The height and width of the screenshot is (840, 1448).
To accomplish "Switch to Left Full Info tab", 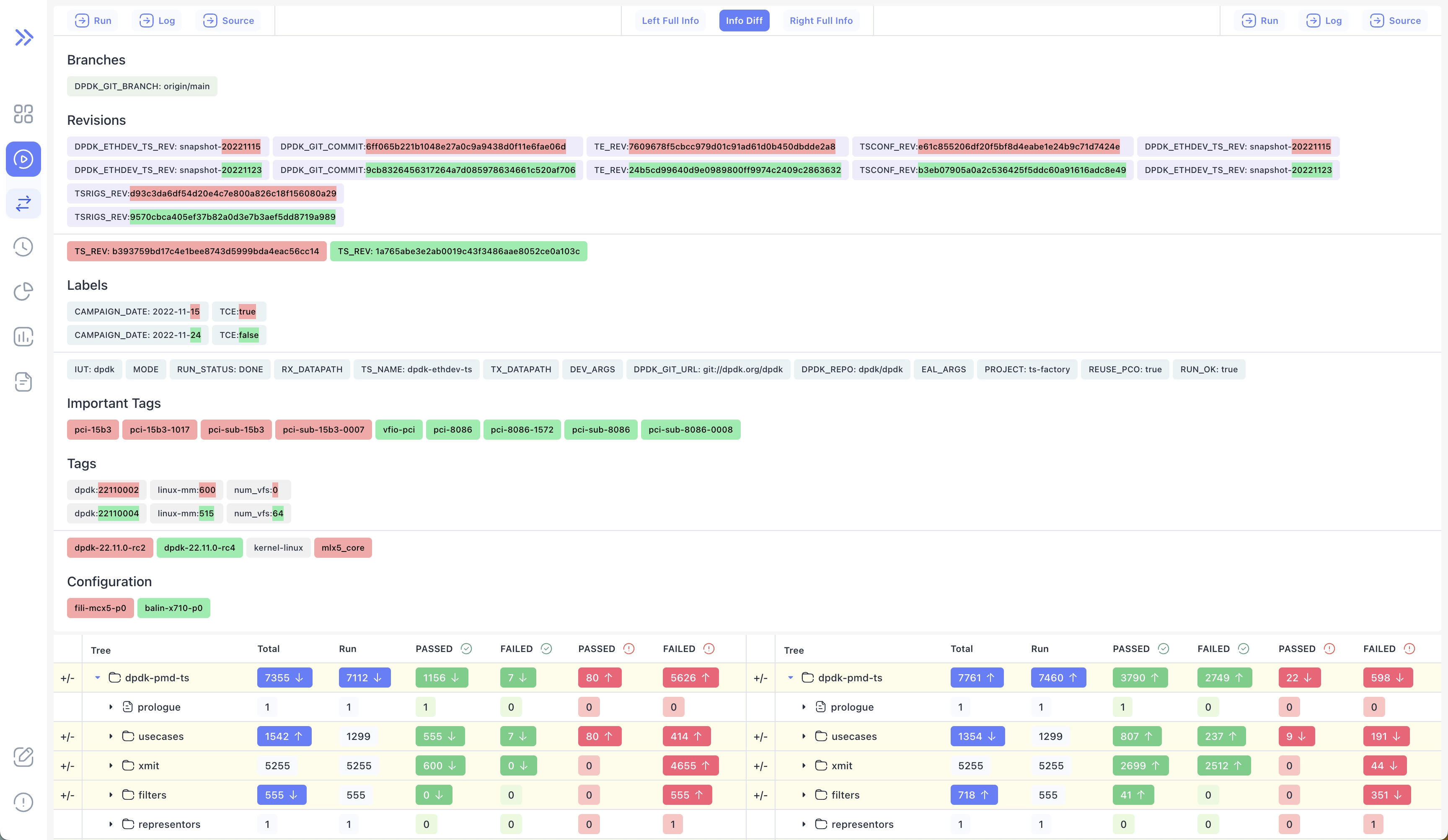I will pos(670,21).
